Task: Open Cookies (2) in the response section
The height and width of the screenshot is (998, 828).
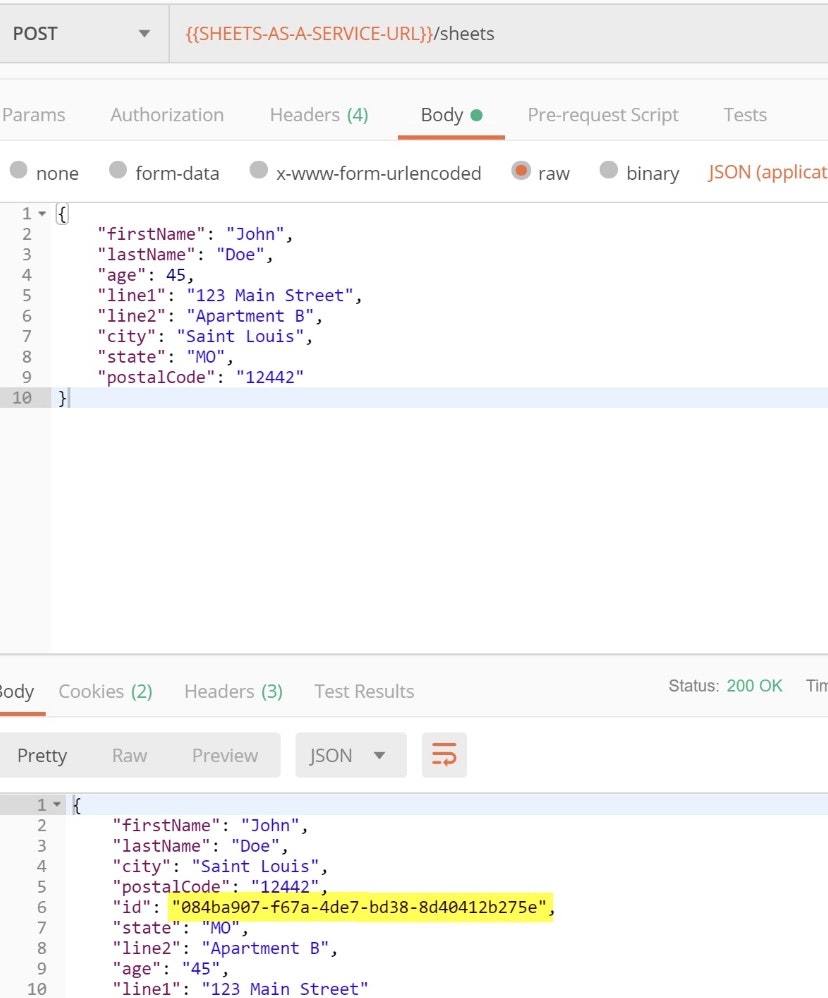Action: pyautogui.click(x=104, y=691)
